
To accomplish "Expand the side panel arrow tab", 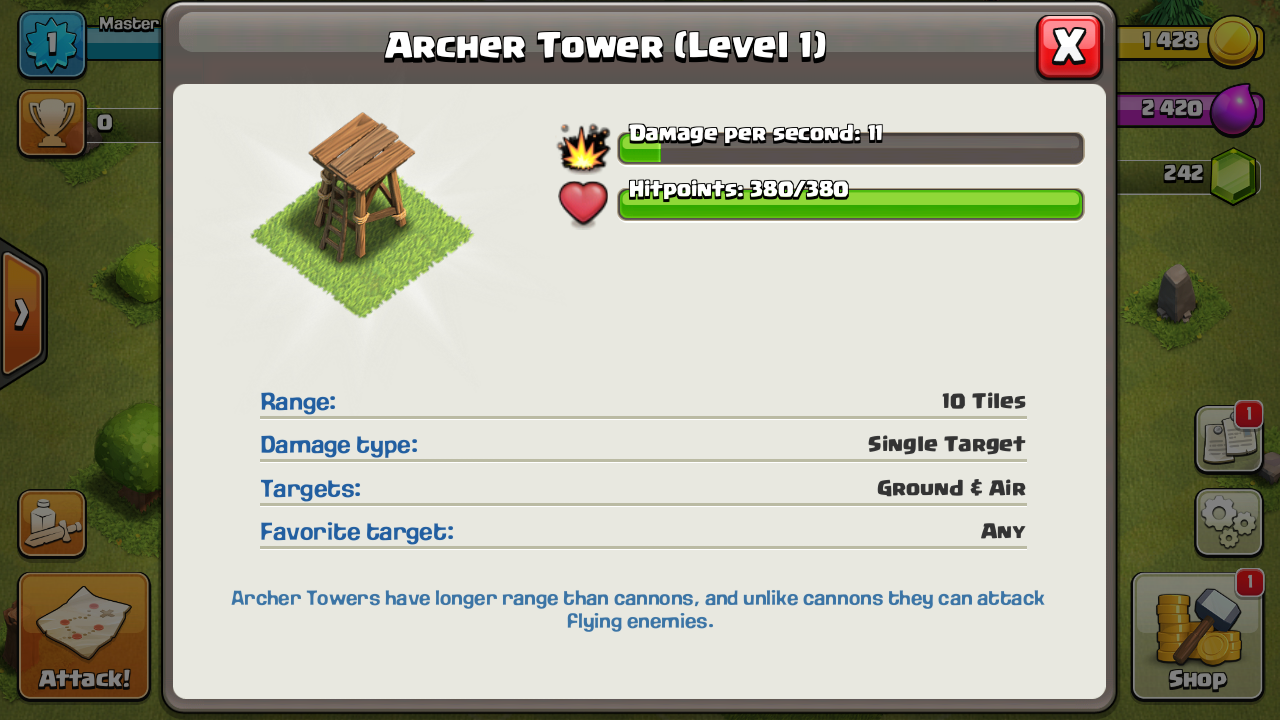I will (21, 314).
